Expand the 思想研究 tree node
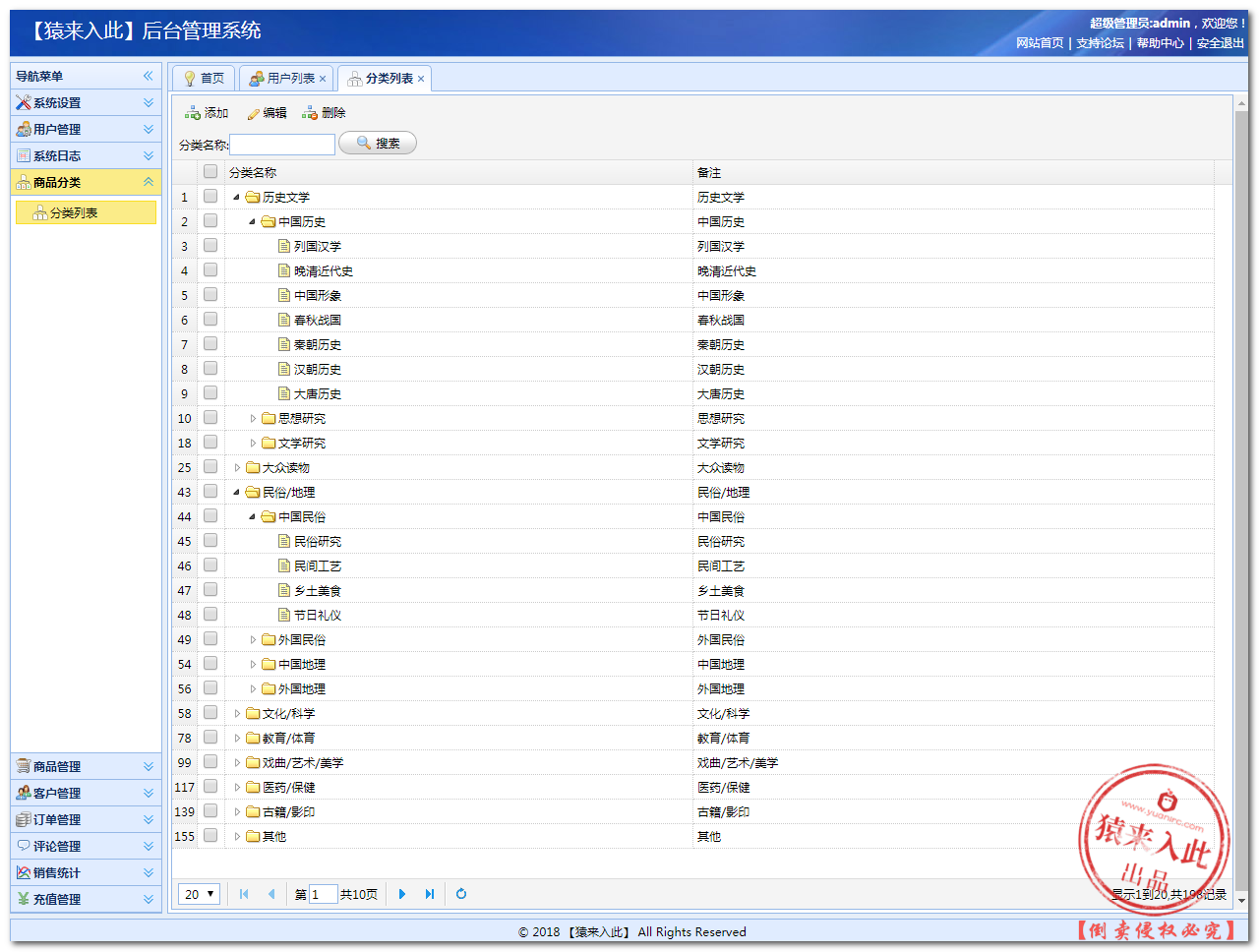The width and height of the screenshot is (1259, 952). pos(253,418)
